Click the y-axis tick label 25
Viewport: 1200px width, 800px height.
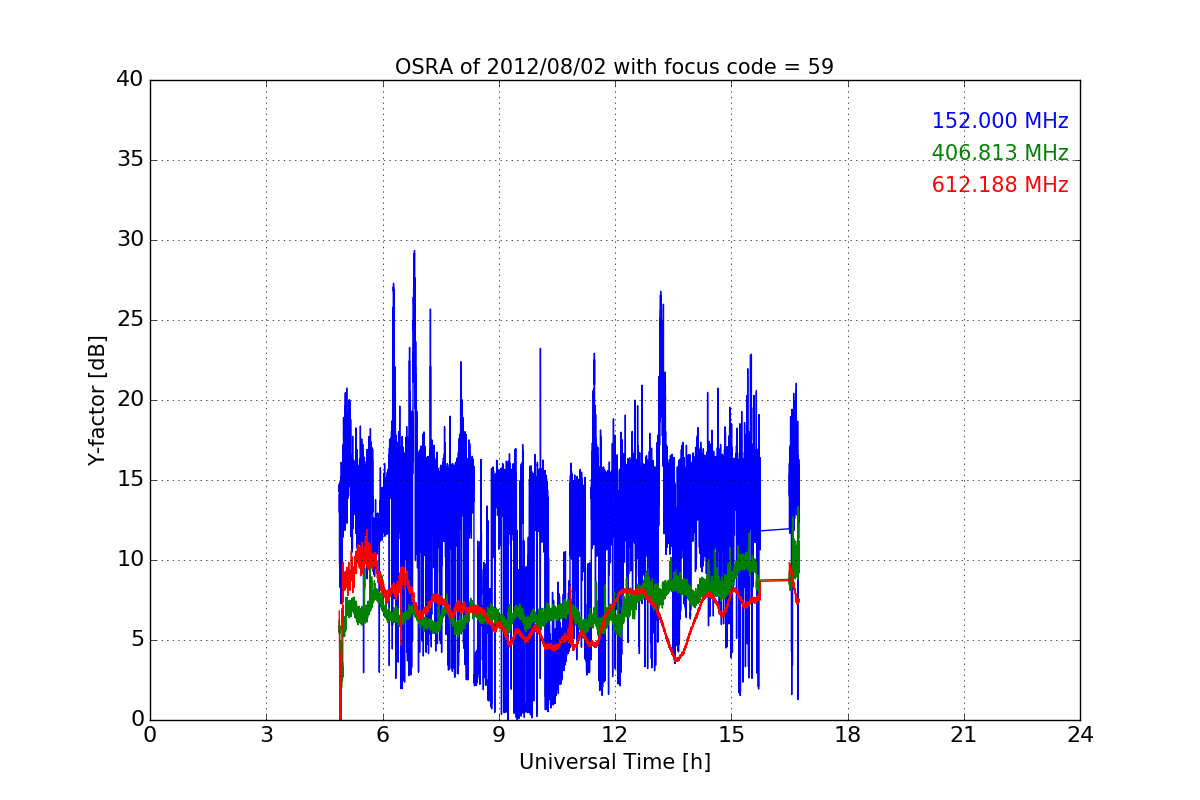(129, 320)
